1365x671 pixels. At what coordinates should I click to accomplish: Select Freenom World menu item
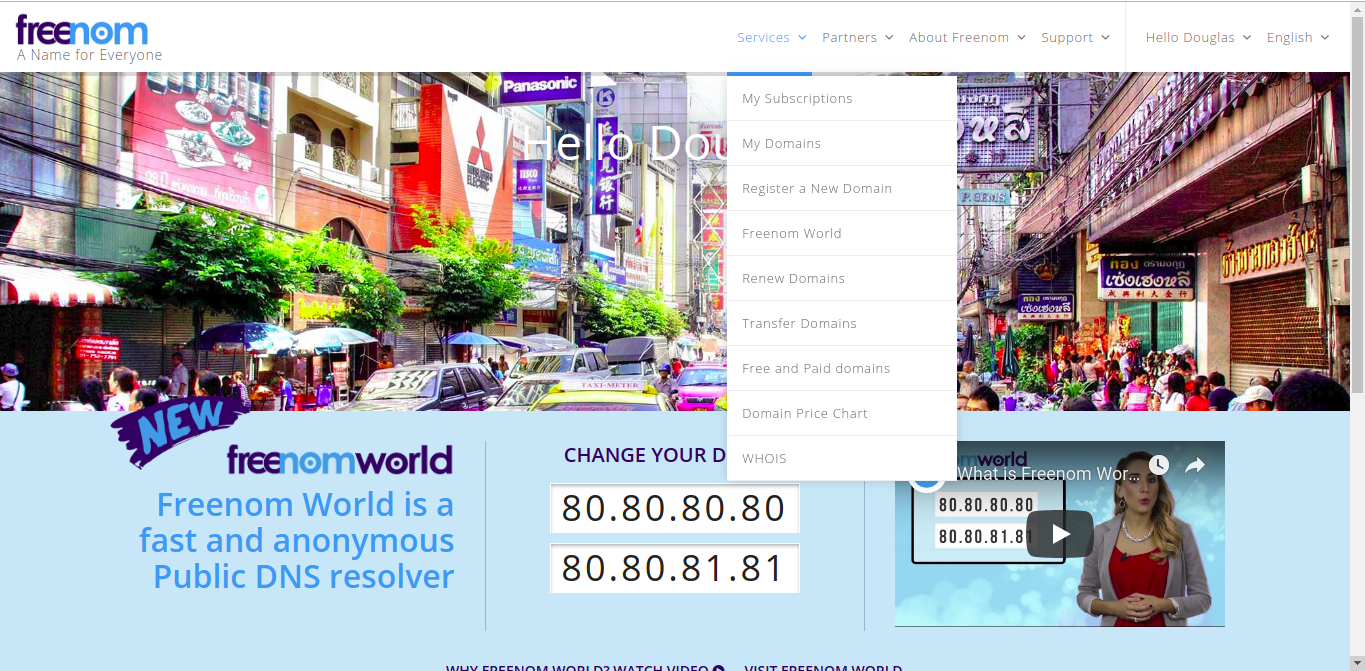point(842,233)
